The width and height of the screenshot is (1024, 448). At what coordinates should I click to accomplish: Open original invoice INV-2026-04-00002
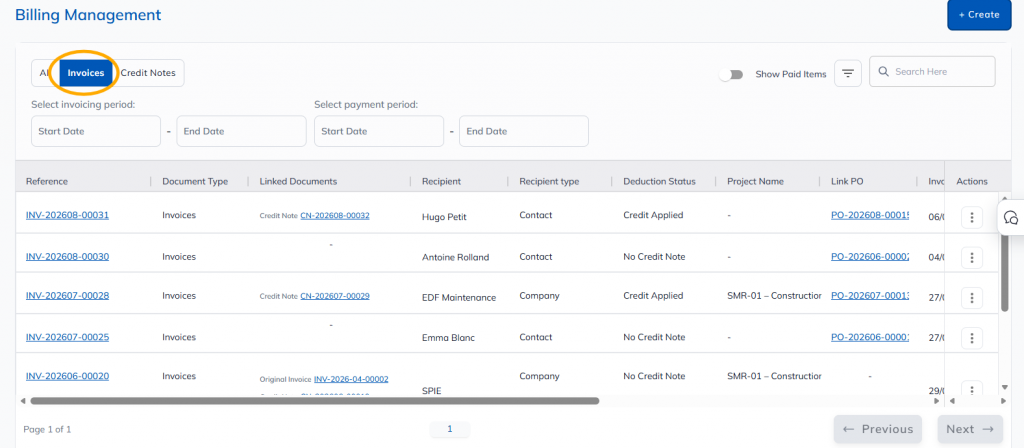(x=351, y=379)
